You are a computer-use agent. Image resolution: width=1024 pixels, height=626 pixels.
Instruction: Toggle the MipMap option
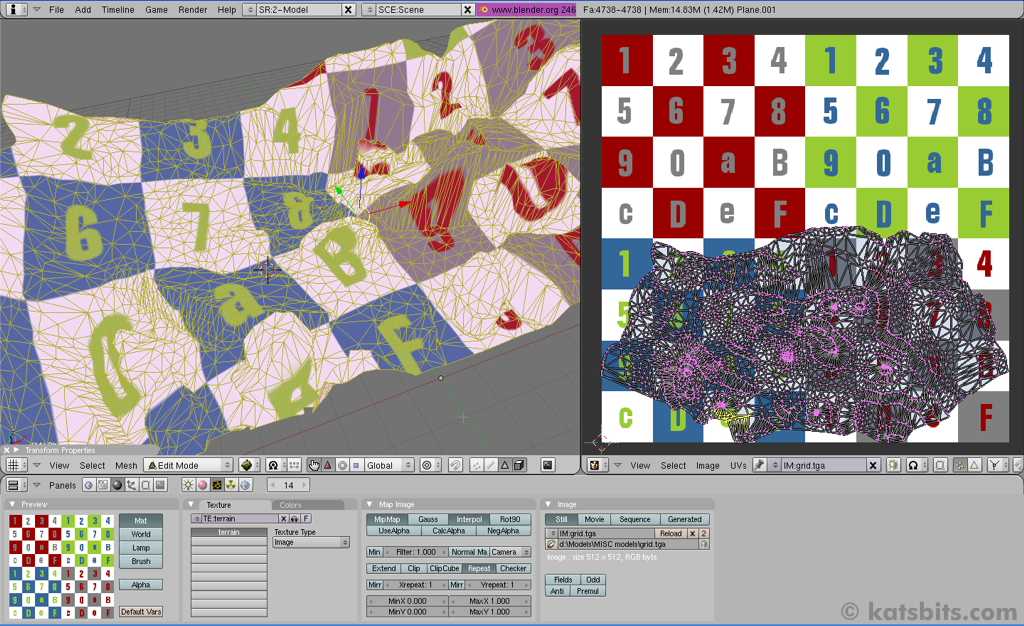(x=387, y=520)
